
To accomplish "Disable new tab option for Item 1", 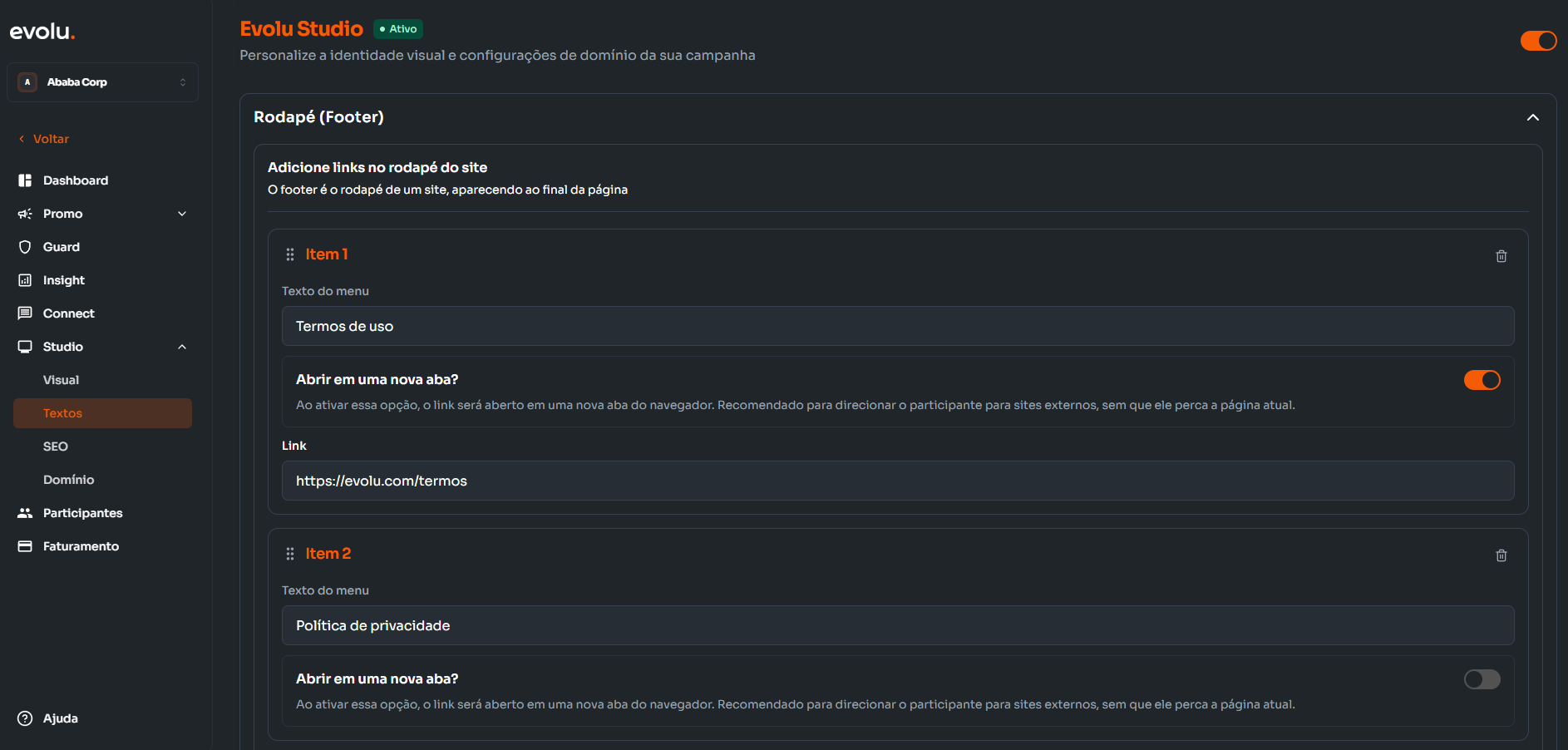I will (x=1482, y=380).
